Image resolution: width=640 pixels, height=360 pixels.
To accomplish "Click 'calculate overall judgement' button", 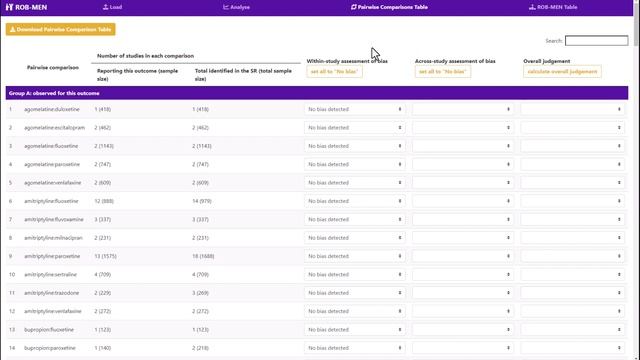I will tap(562, 71).
